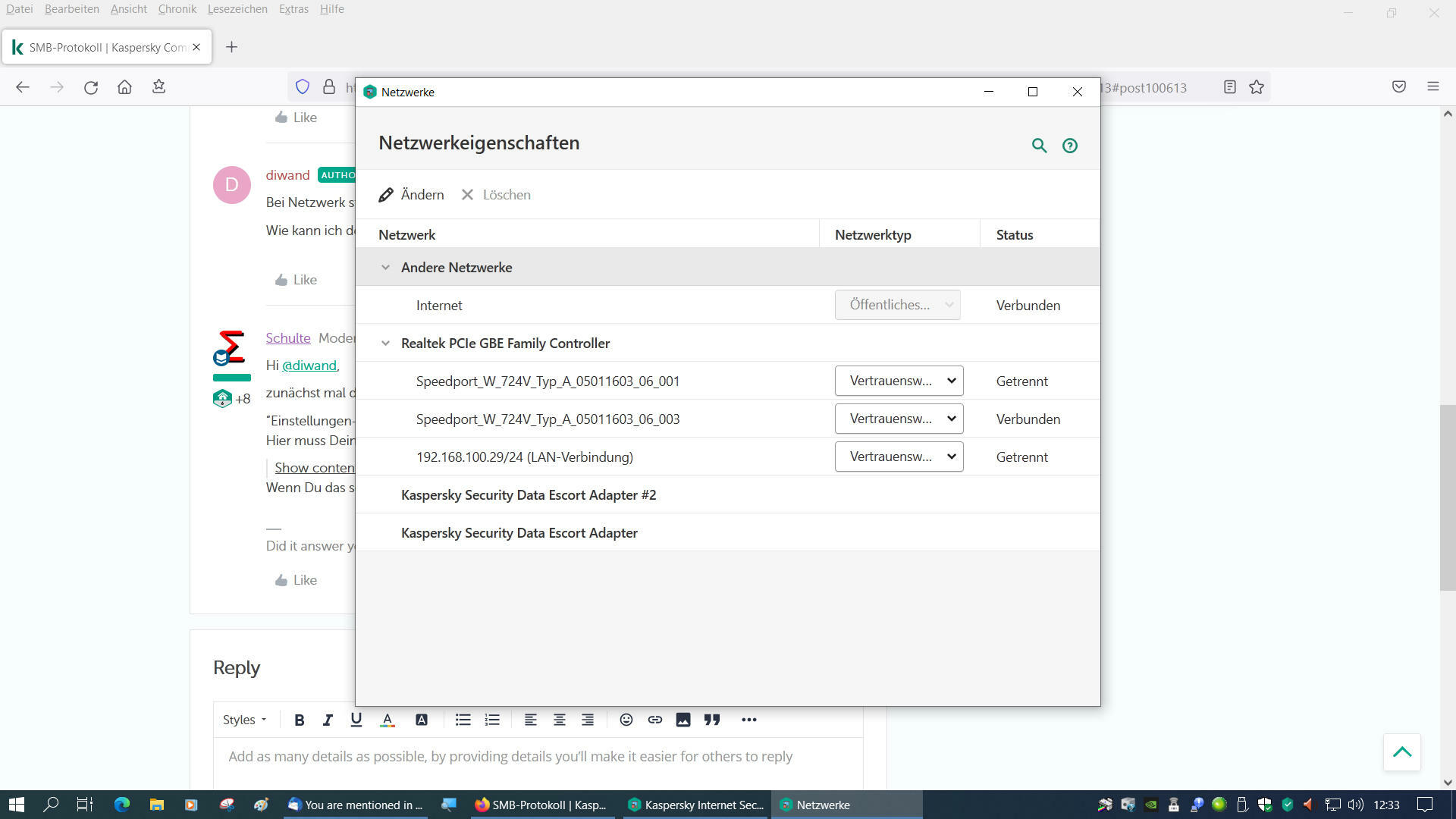Open the Hilfe menu
Image resolution: width=1456 pixels, height=819 pixels.
[331, 9]
